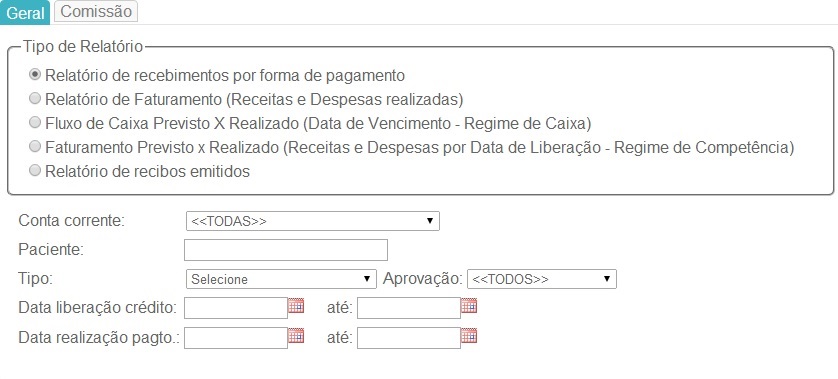
Task: Click the Paciente text field
Action: point(286,250)
